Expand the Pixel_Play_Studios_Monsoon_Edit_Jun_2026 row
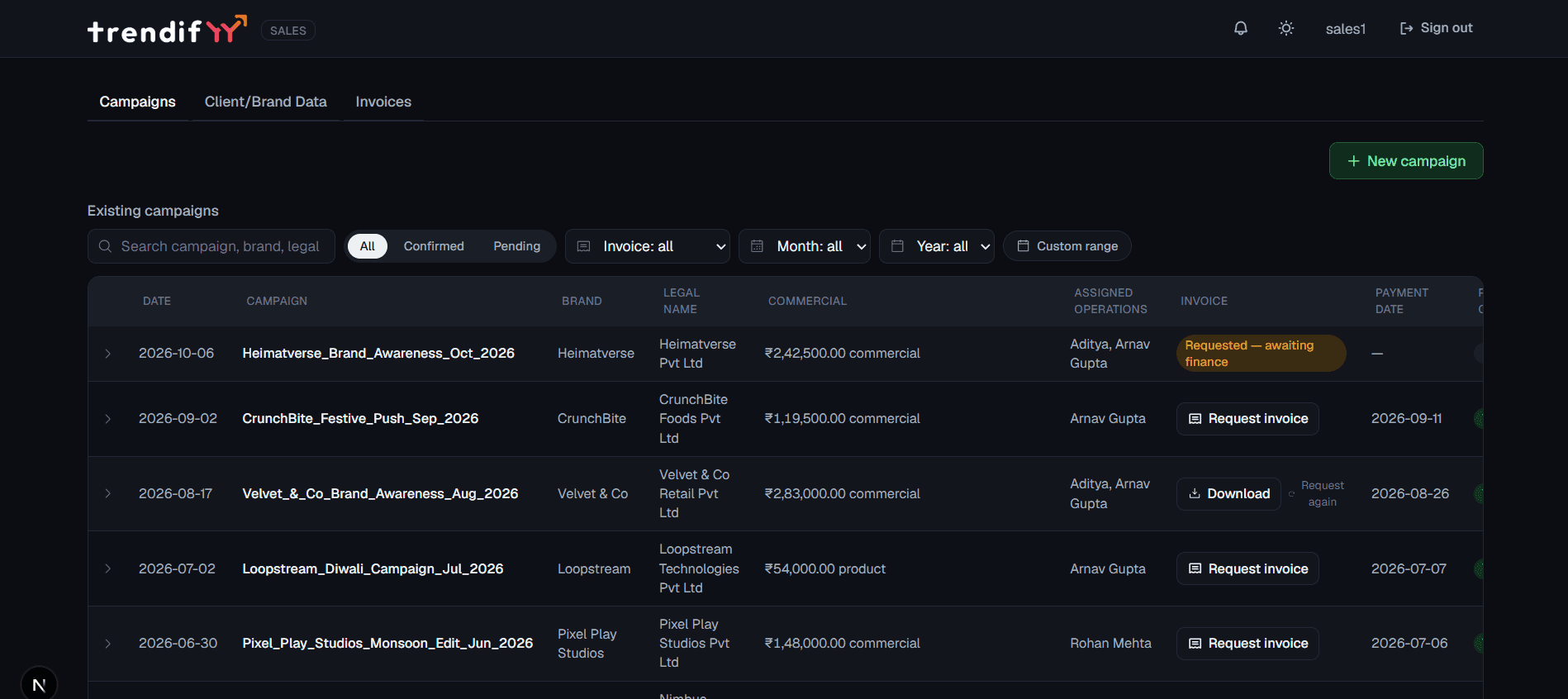Screen dimensions: 1568x699 tap(108, 643)
